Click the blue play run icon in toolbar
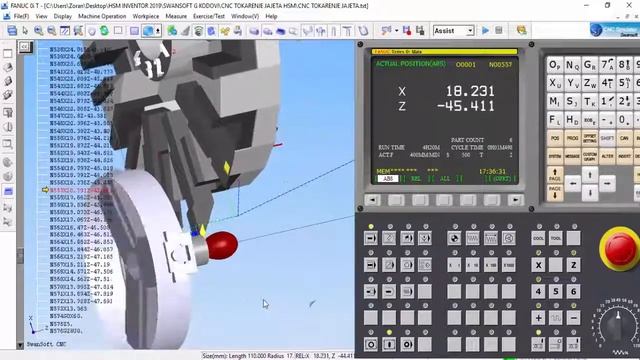 coord(485,30)
